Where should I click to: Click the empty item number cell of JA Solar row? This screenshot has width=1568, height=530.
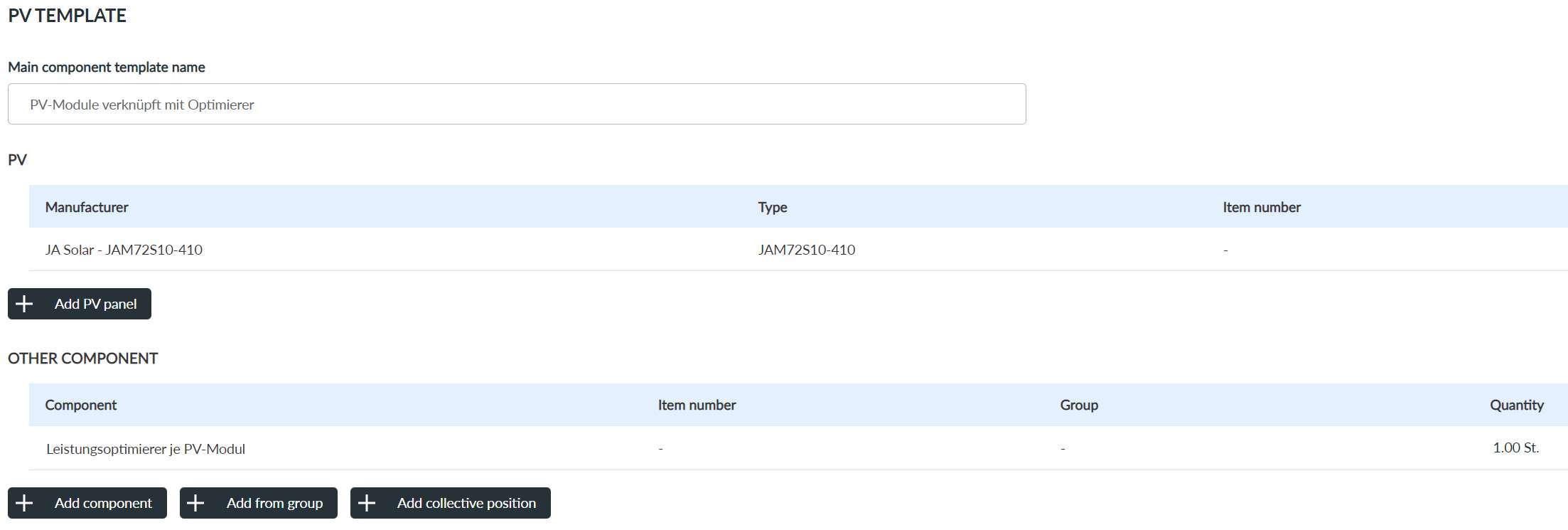[1225, 250]
